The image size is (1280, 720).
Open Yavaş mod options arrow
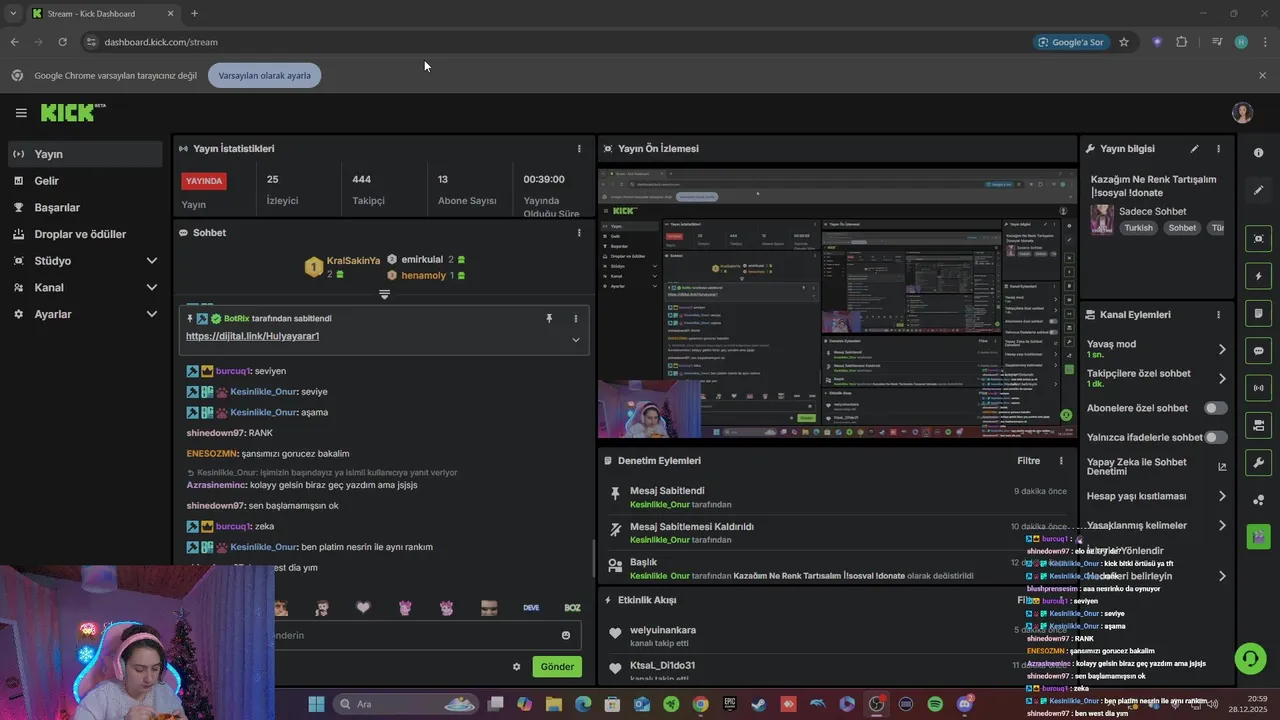1222,349
